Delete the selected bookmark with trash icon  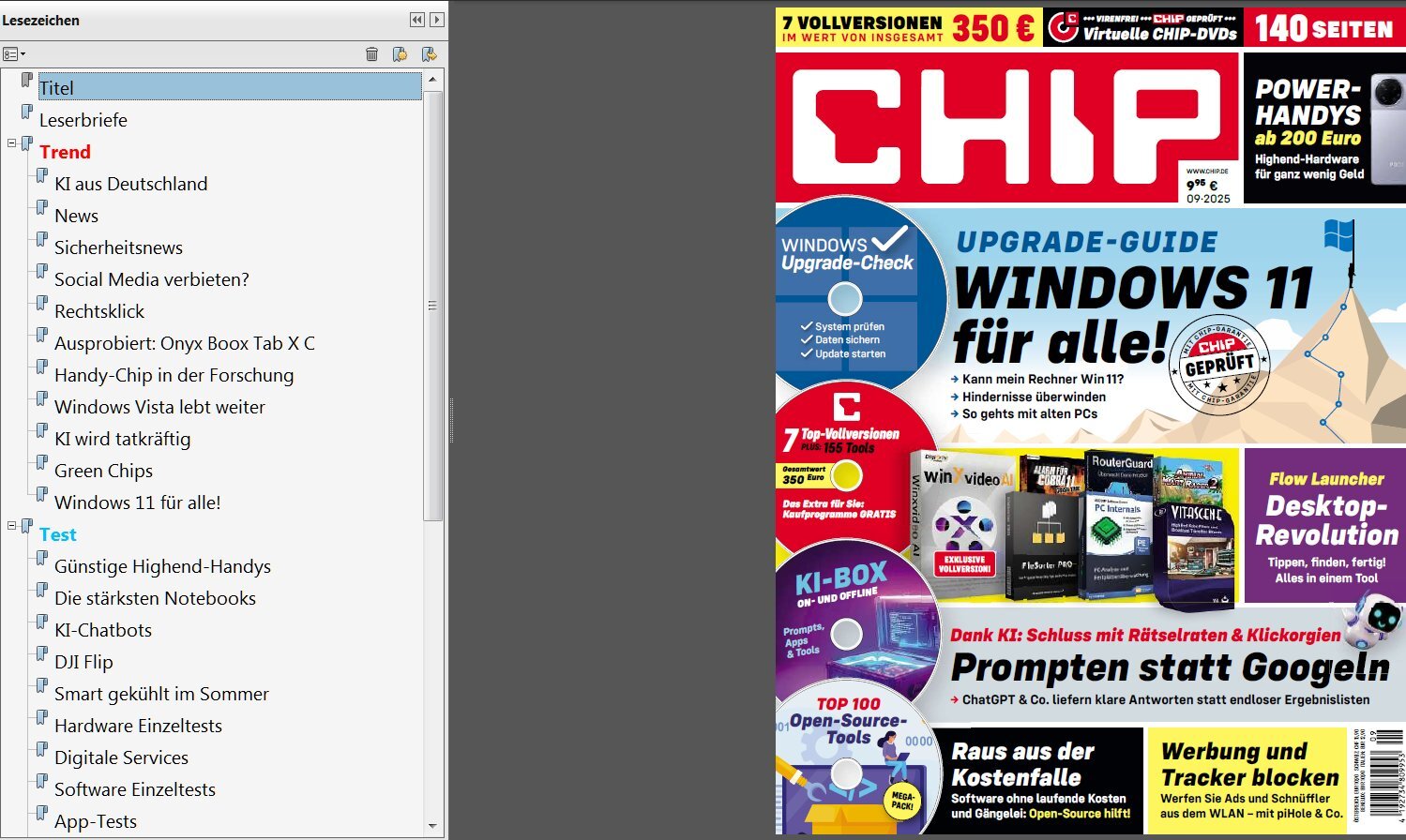coord(371,54)
